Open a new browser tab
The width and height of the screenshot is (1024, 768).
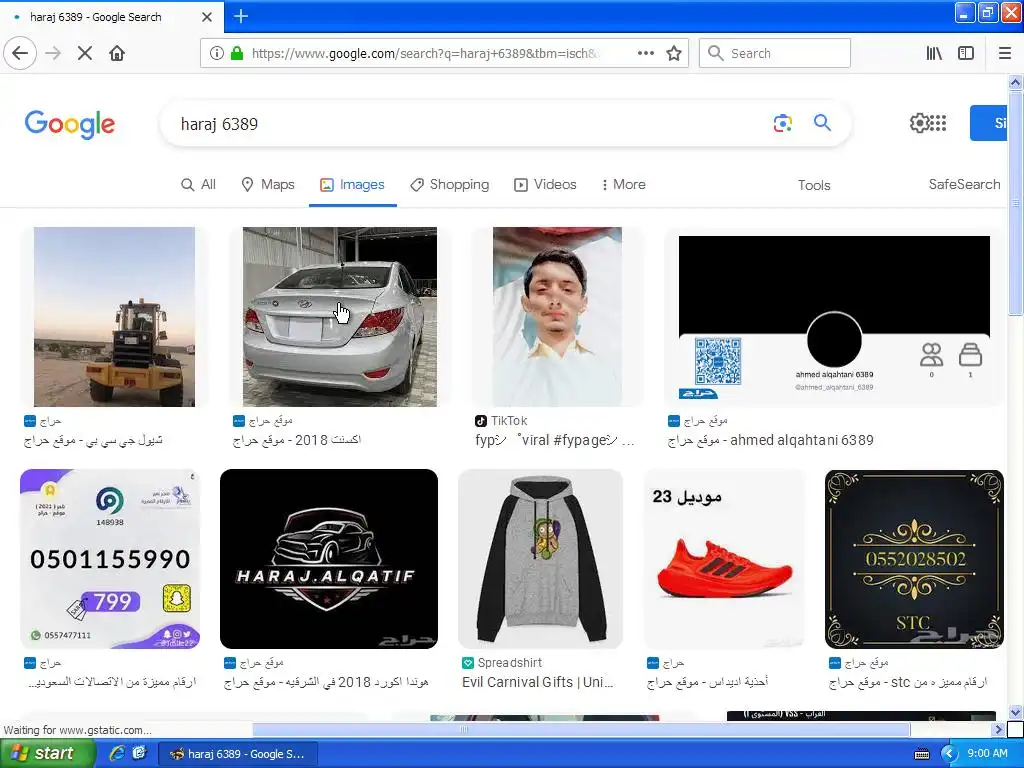click(241, 16)
